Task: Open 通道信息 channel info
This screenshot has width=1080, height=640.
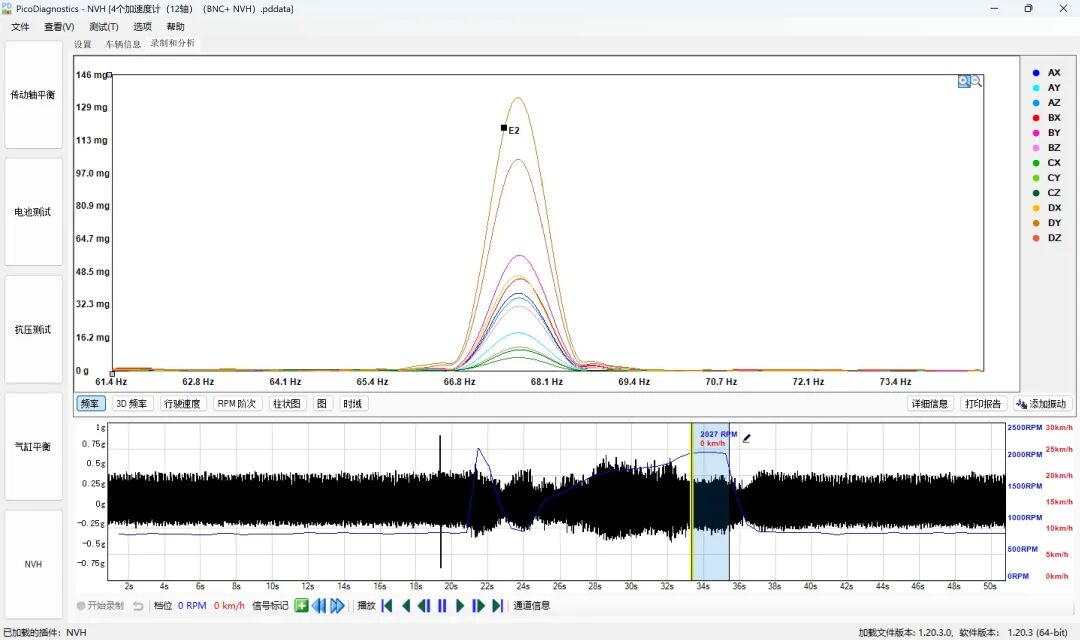Action: click(532, 606)
